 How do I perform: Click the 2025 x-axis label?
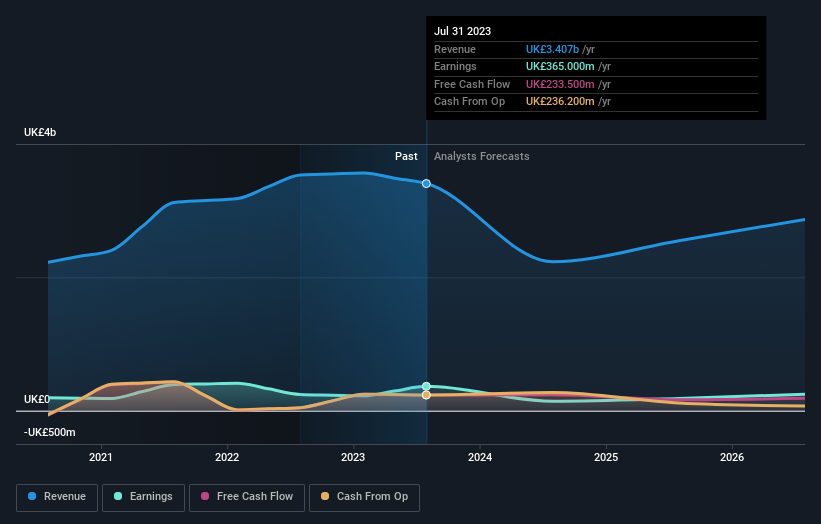point(606,458)
